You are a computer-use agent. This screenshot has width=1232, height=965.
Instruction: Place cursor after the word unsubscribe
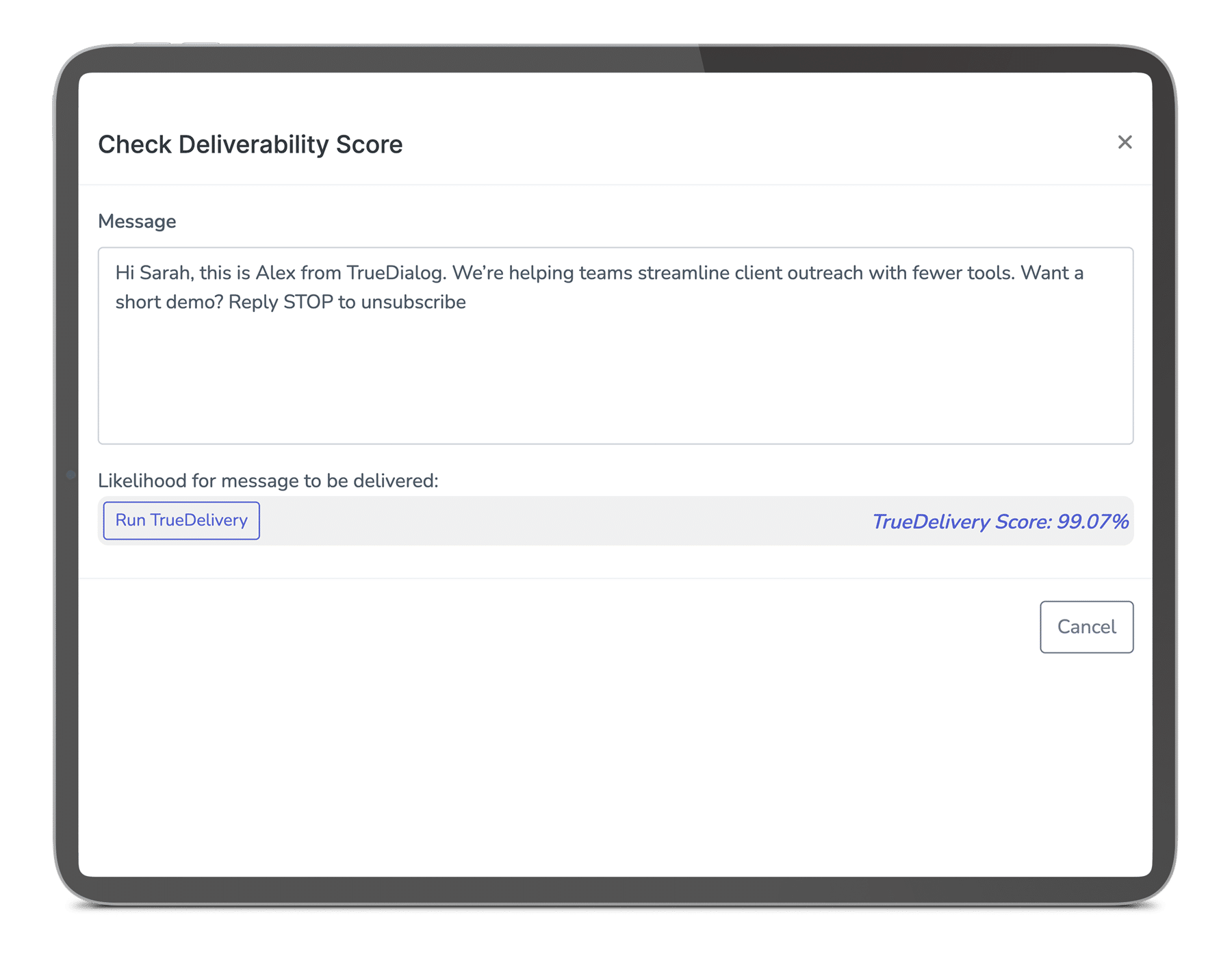pos(467,300)
